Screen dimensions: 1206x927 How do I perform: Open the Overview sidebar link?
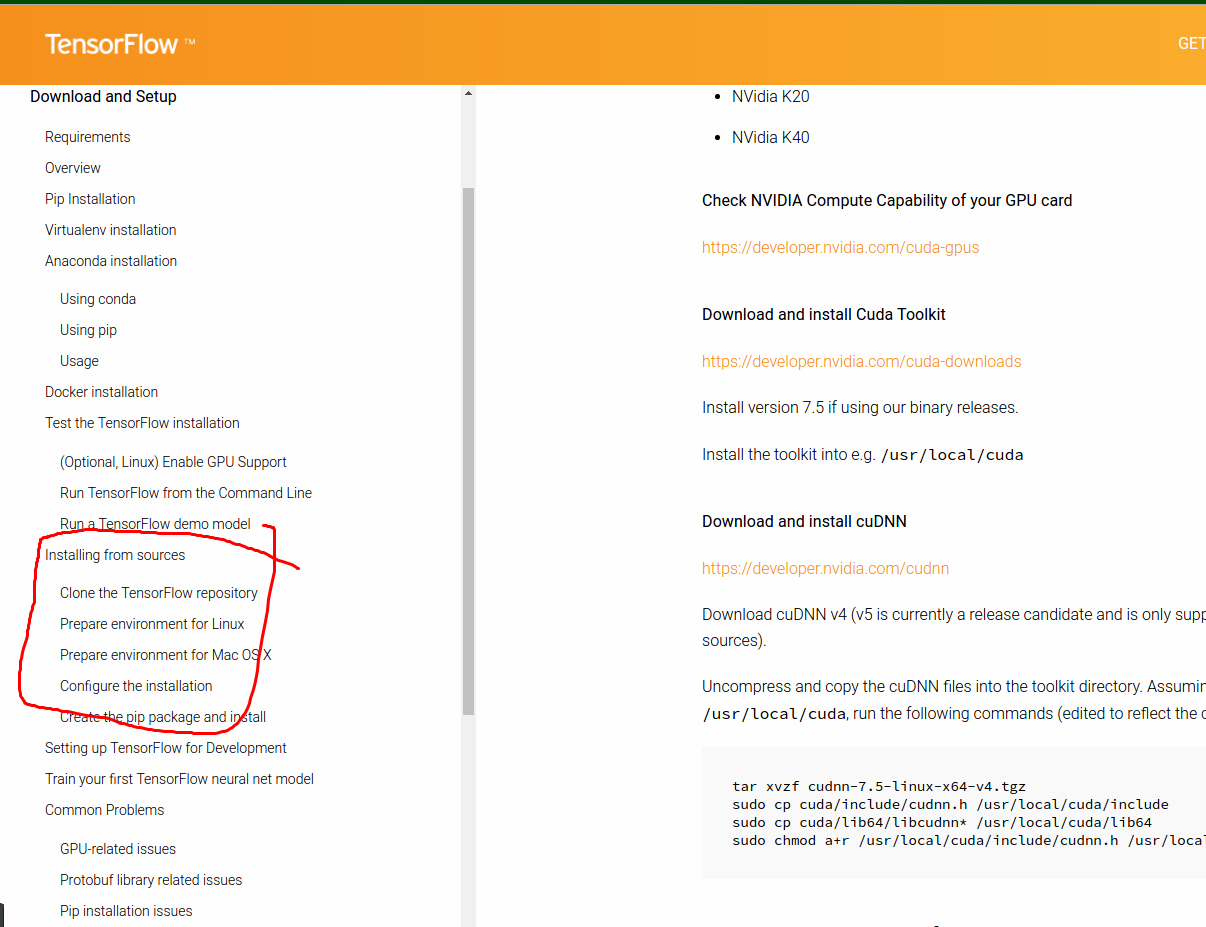click(73, 168)
